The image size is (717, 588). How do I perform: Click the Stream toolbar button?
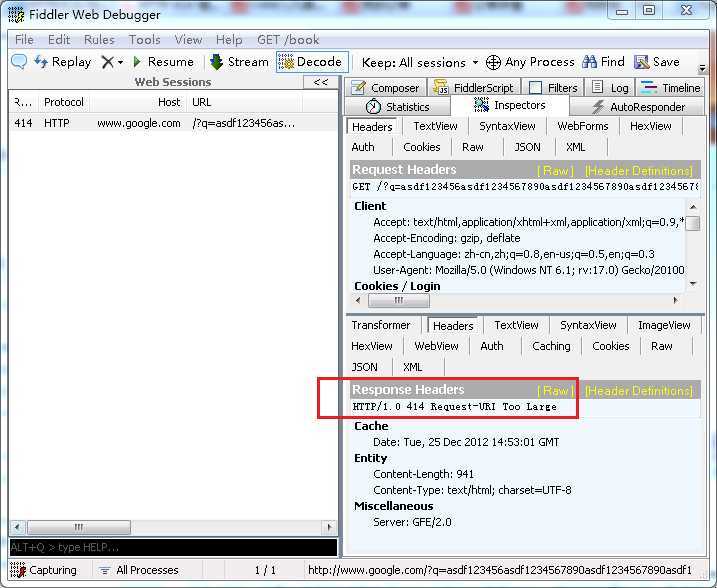pos(238,62)
